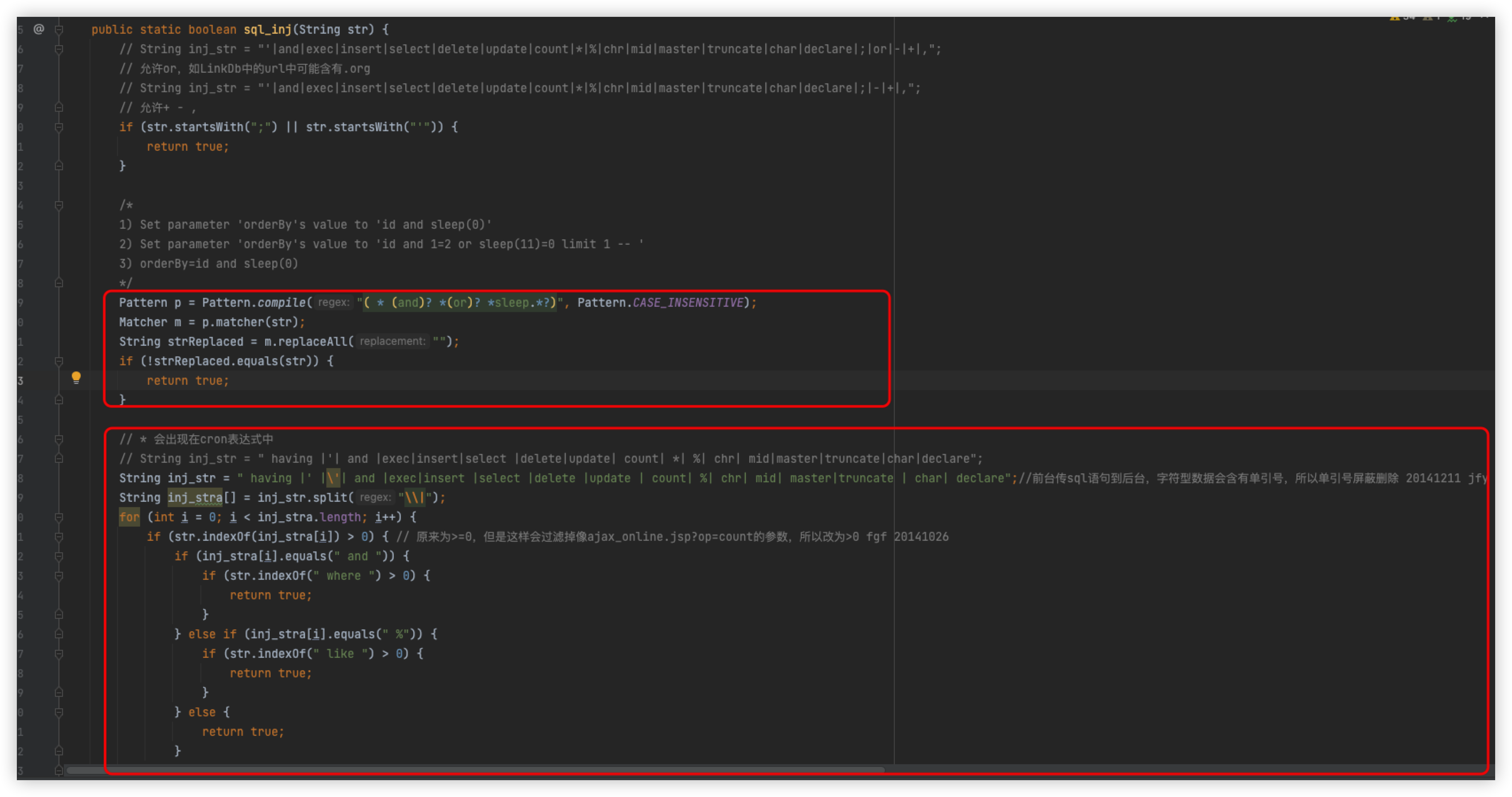Click 'return true;' on the highlighted current line
The height and width of the screenshot is (797, 1512).
tap(188, 381)
